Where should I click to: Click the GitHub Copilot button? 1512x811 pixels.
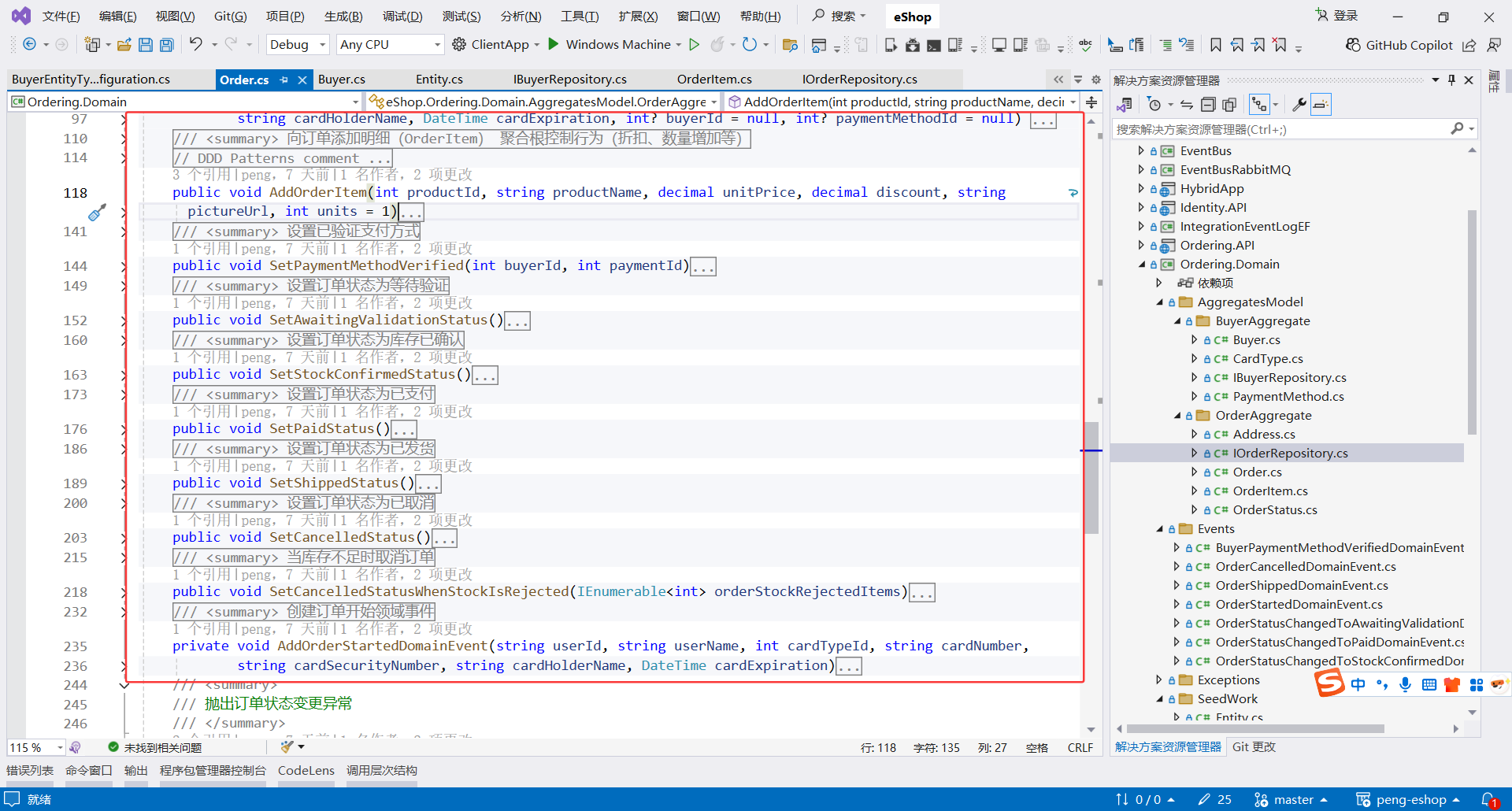[1399, 45]
